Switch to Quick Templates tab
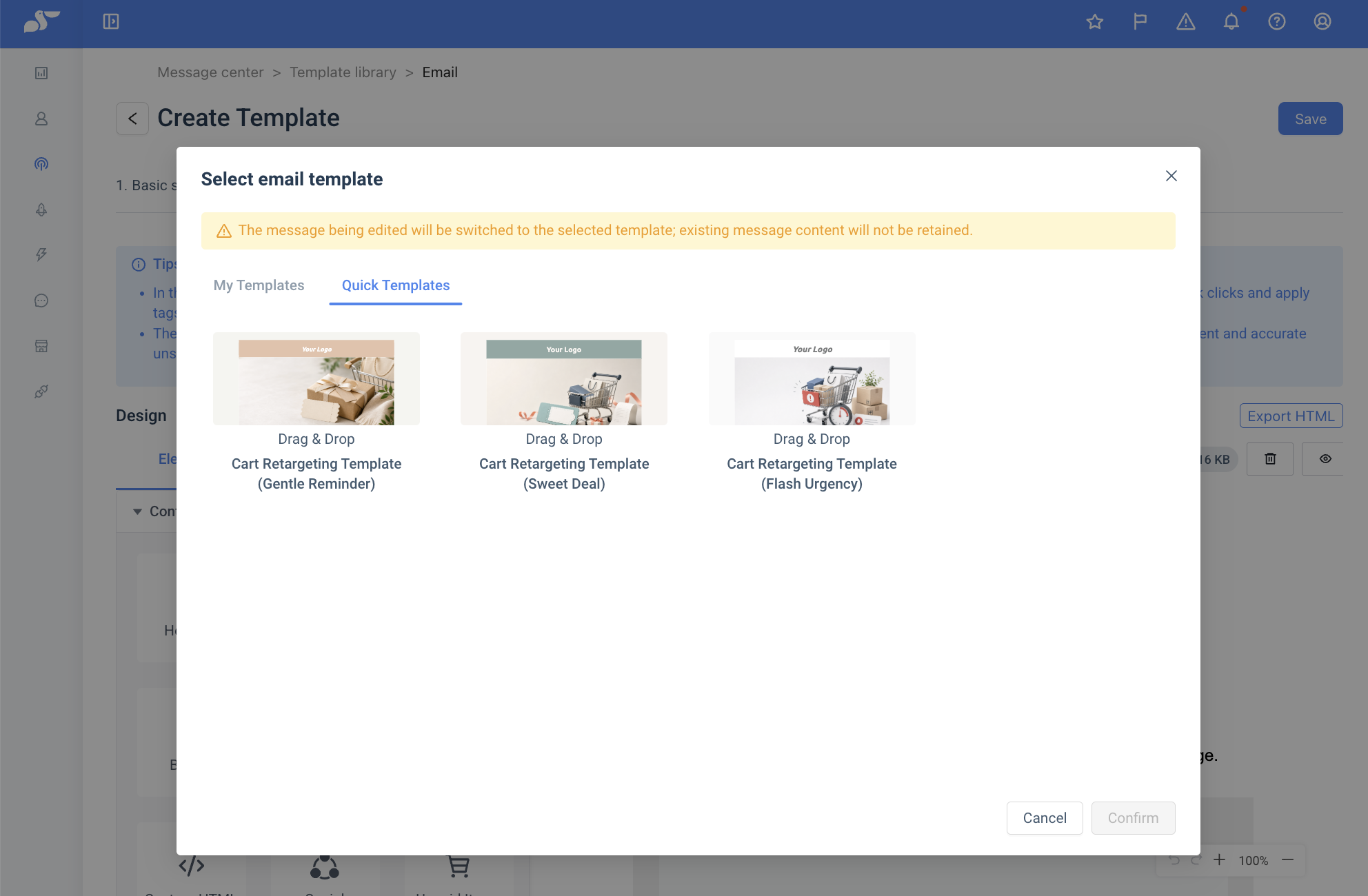 coord(396,285)
